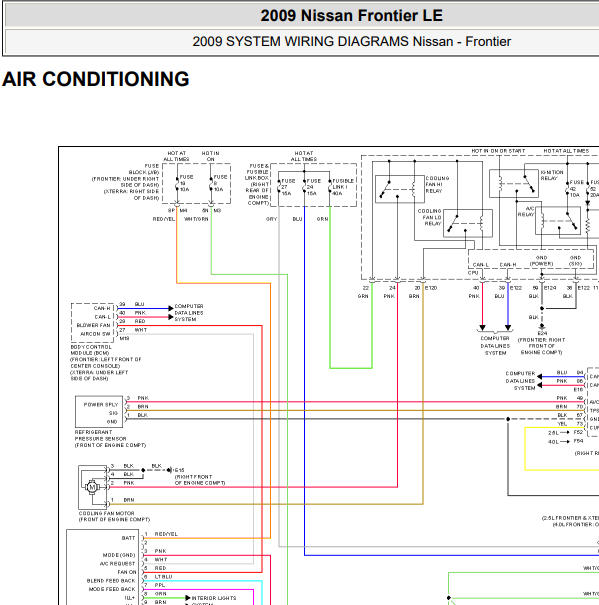Click the "HOT IN ON OR START" label
The width and height of the screenshot is (599, 605).
click(x=498, y=151)
